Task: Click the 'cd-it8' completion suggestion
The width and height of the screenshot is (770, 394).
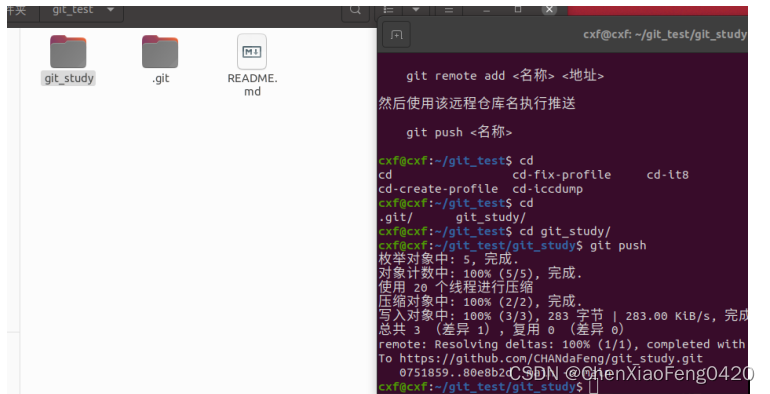Action: tap(667, 175)
